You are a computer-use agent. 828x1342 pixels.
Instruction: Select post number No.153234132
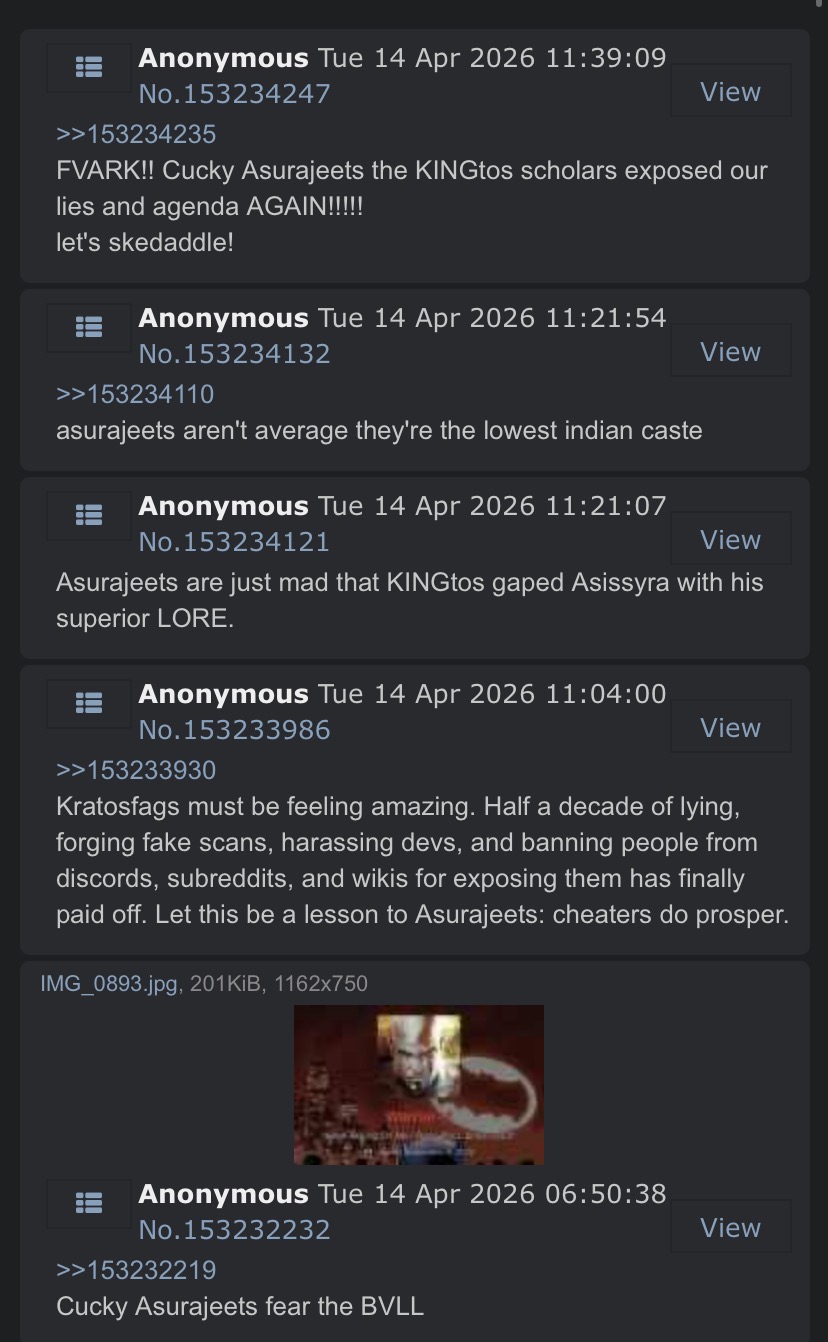tap(234, 354)
